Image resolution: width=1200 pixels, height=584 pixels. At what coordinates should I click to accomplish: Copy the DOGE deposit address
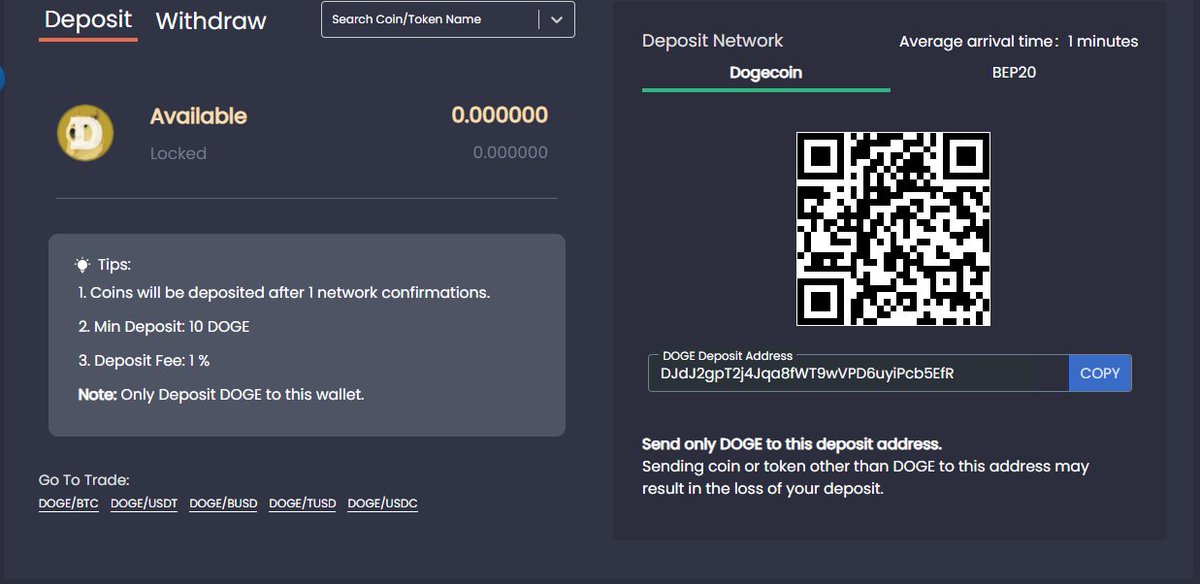(1100, 373)
